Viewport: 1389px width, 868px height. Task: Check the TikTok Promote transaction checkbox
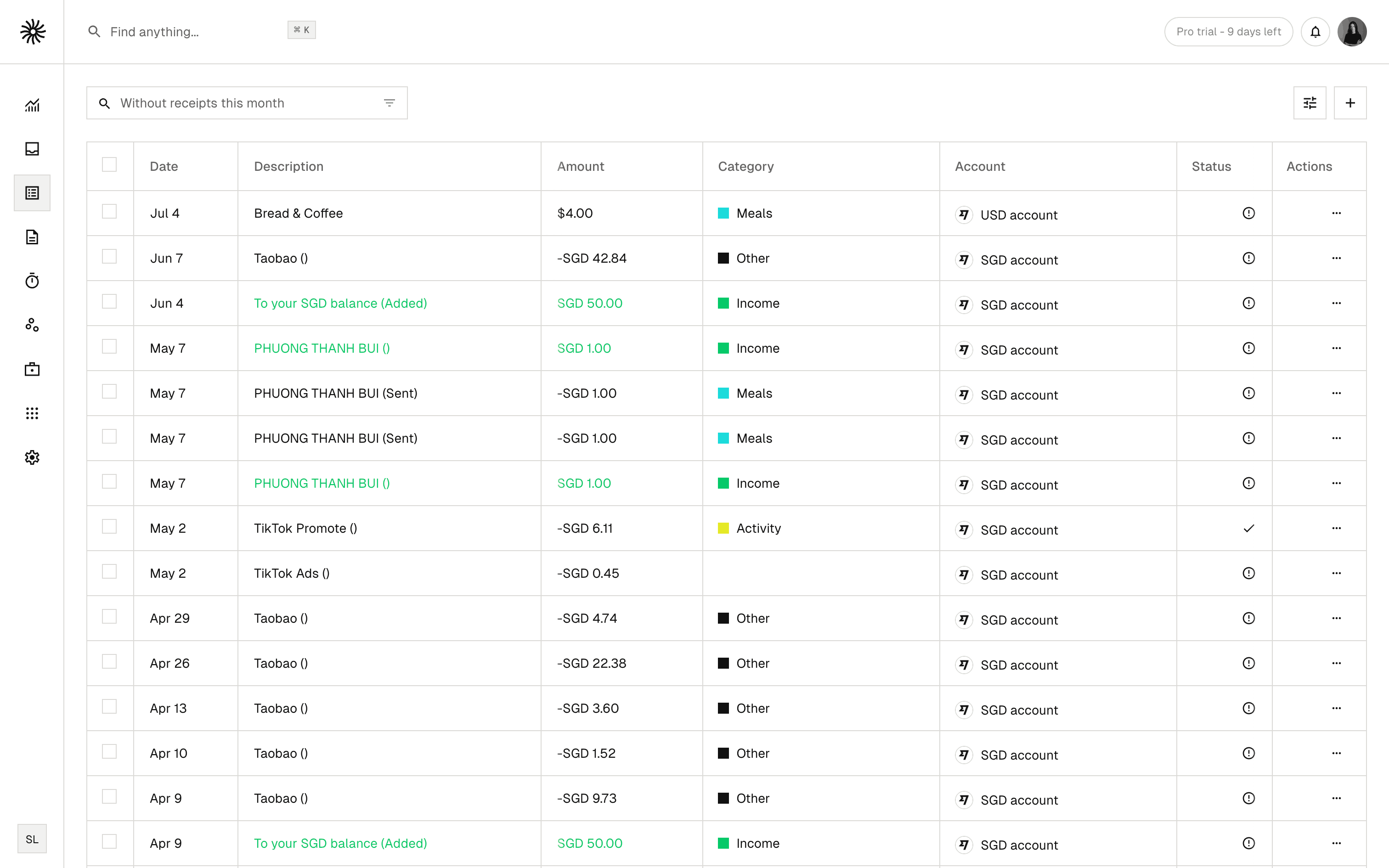(109, 526)
